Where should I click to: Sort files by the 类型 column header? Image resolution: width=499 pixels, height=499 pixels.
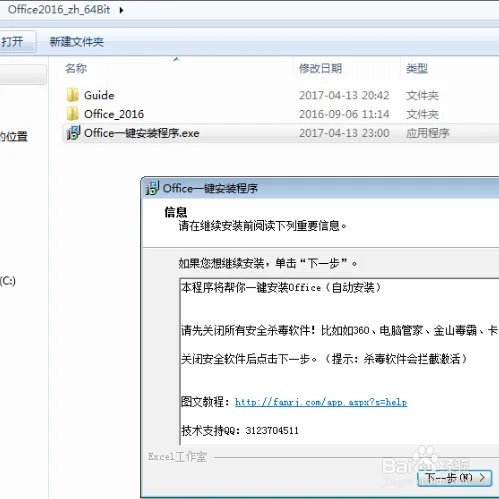pyautogui.click(x=417, y=68)
